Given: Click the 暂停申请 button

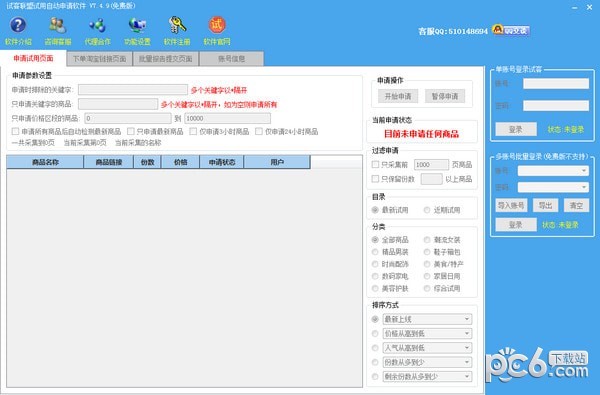Looking at the screenshot, I should tap(445, 96).
